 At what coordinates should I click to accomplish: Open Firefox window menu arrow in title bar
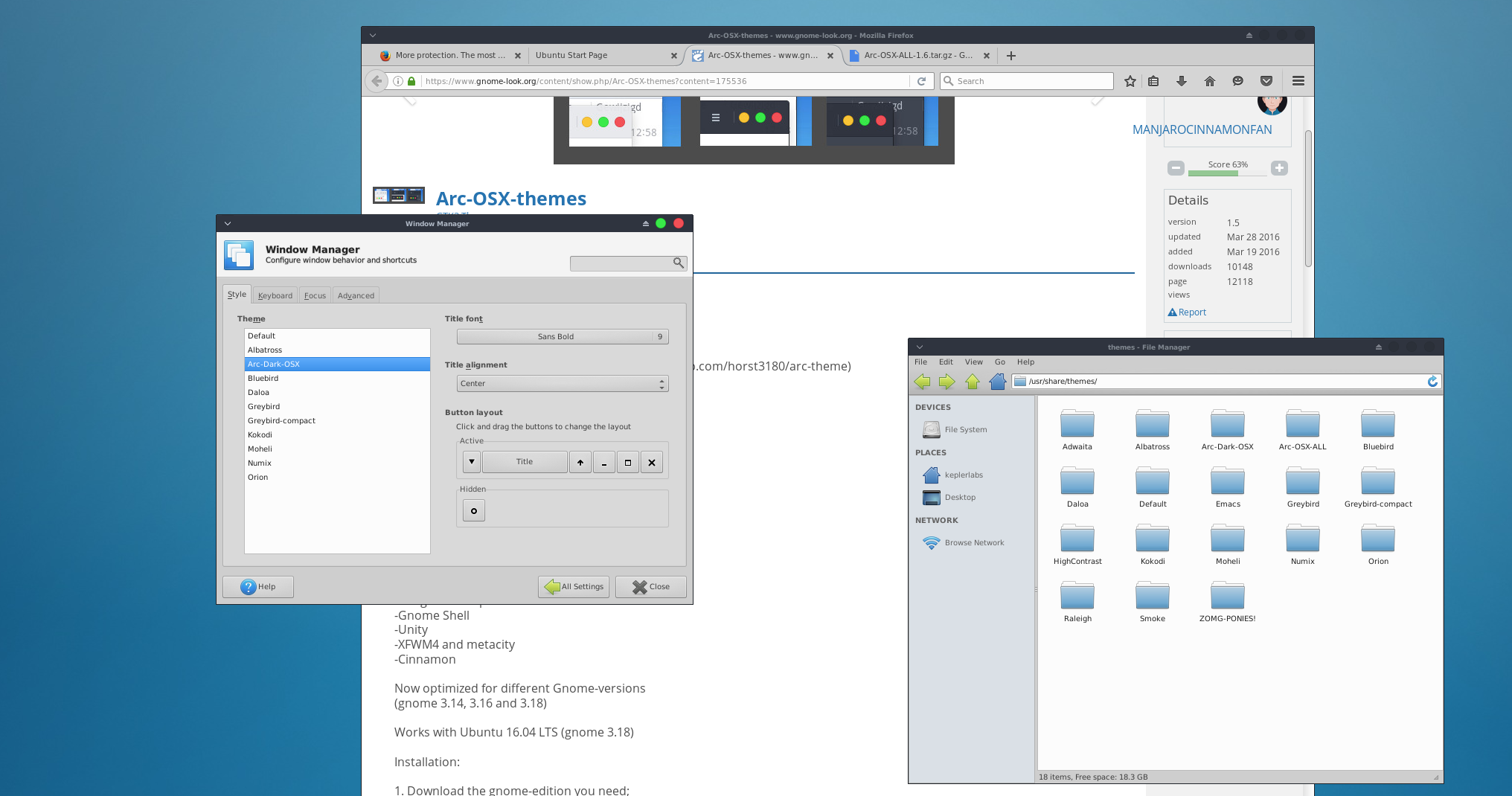(373, 35)
